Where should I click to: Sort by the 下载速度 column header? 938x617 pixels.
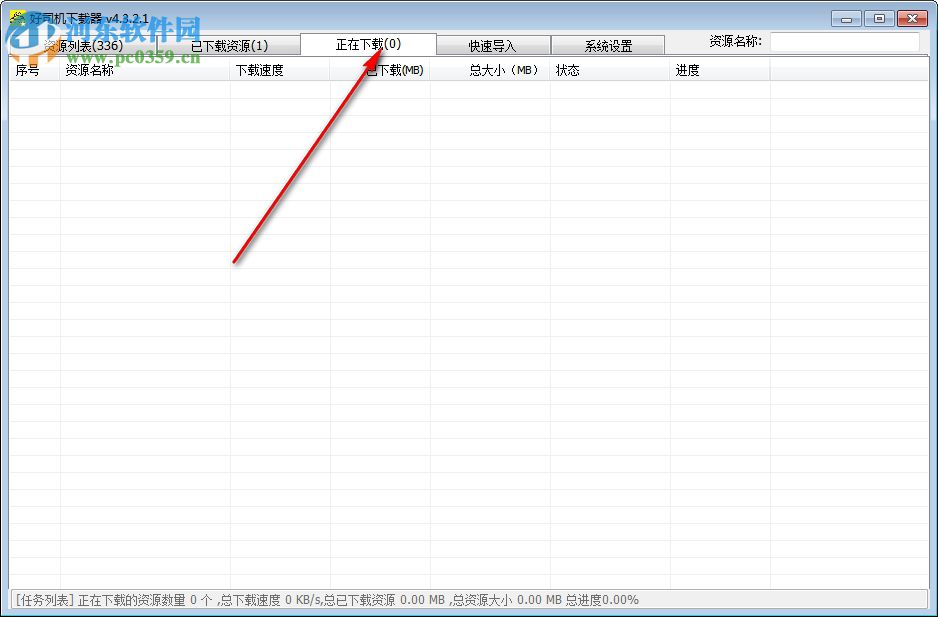[x=280, y=71]
